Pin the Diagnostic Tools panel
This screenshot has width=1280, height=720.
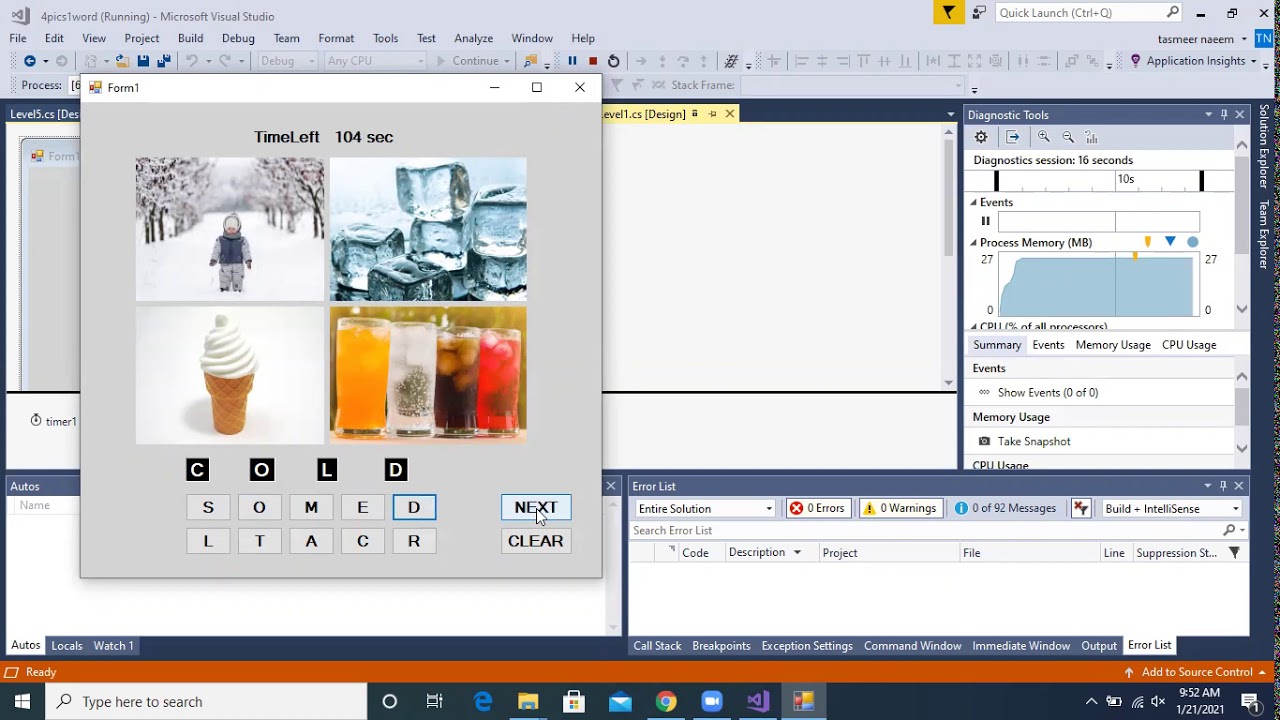pyautogui.click(x=1224, y=115)
